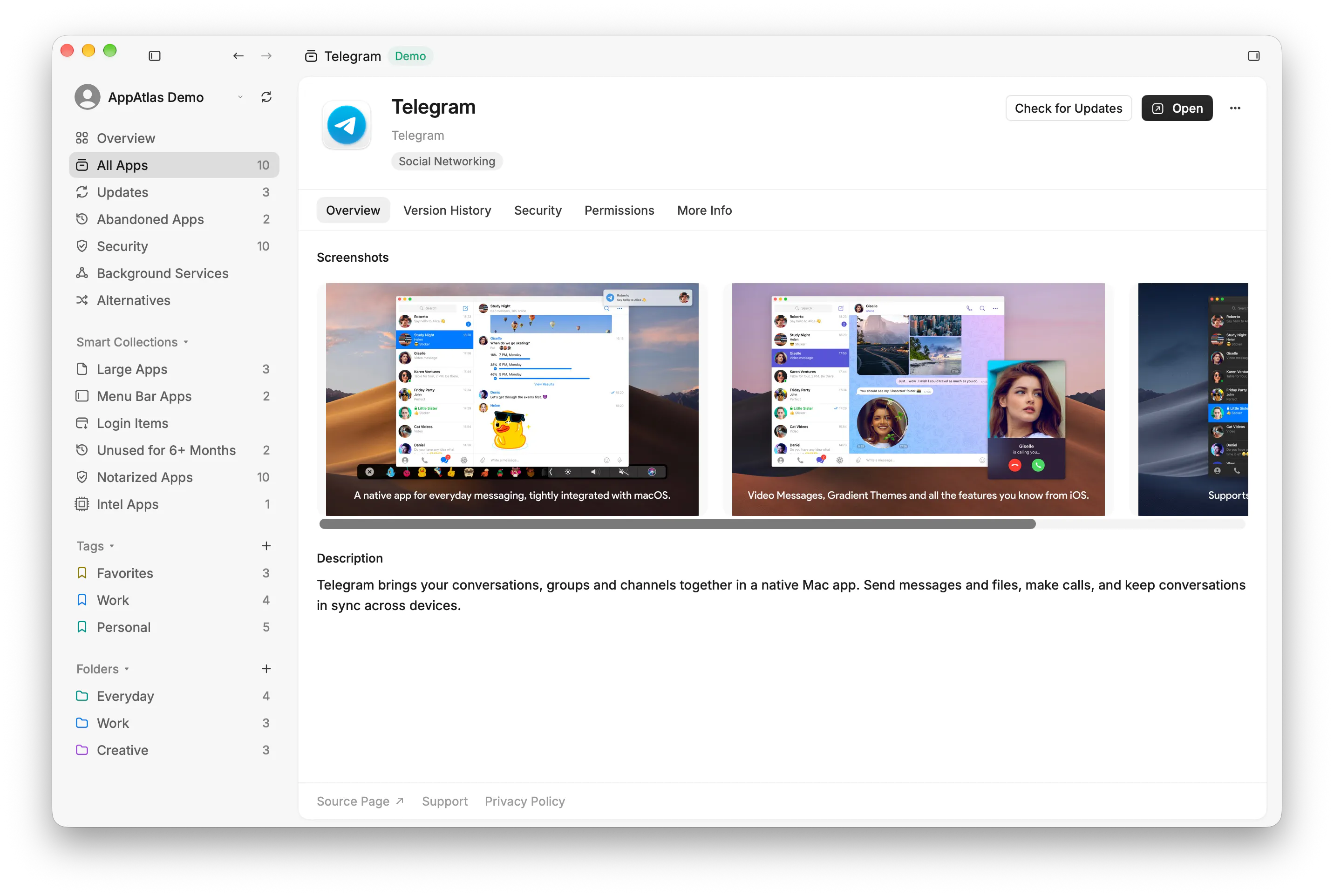Click the Creative folder icon

(82, 750)
